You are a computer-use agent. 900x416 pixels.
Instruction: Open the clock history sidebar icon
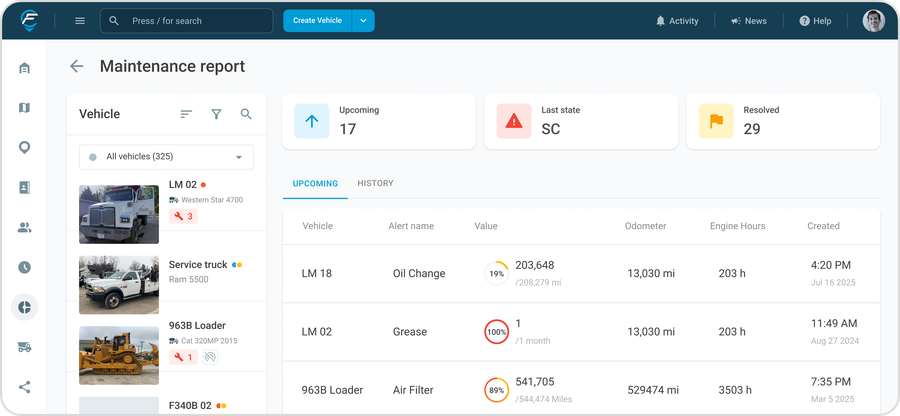tap(24, 267)
